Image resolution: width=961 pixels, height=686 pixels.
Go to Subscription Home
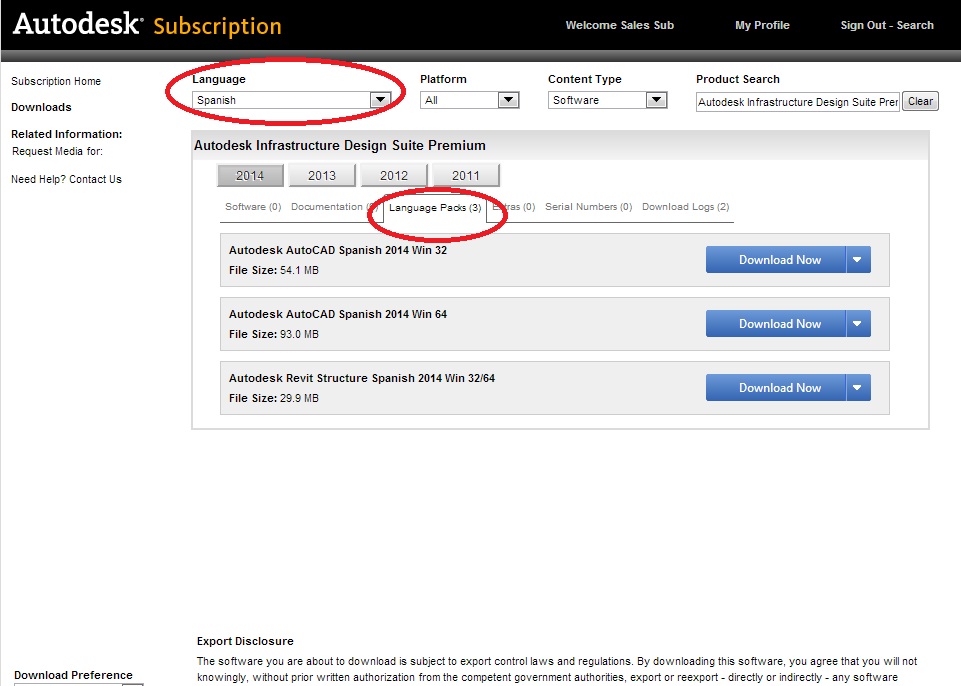click(x=56, y=81)
